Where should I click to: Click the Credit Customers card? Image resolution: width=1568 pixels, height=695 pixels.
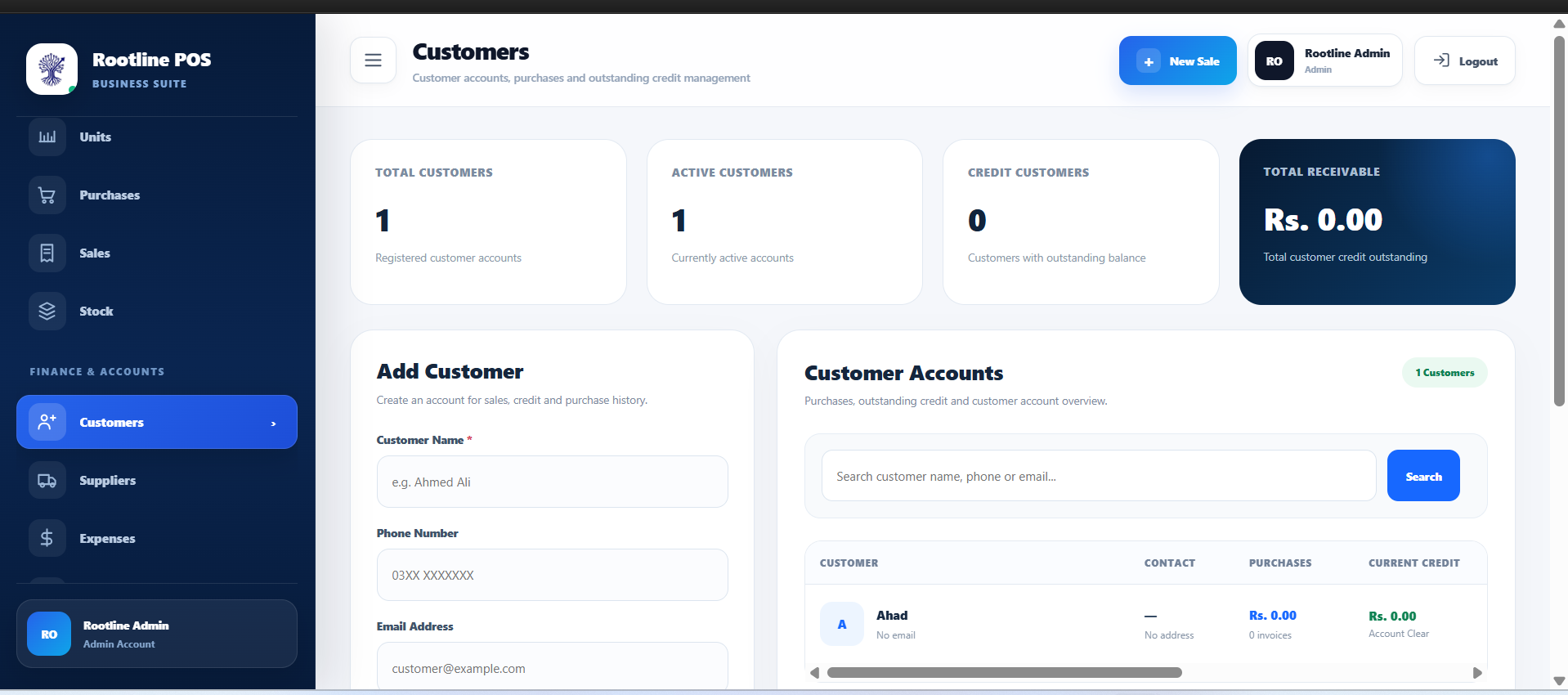1081,222
